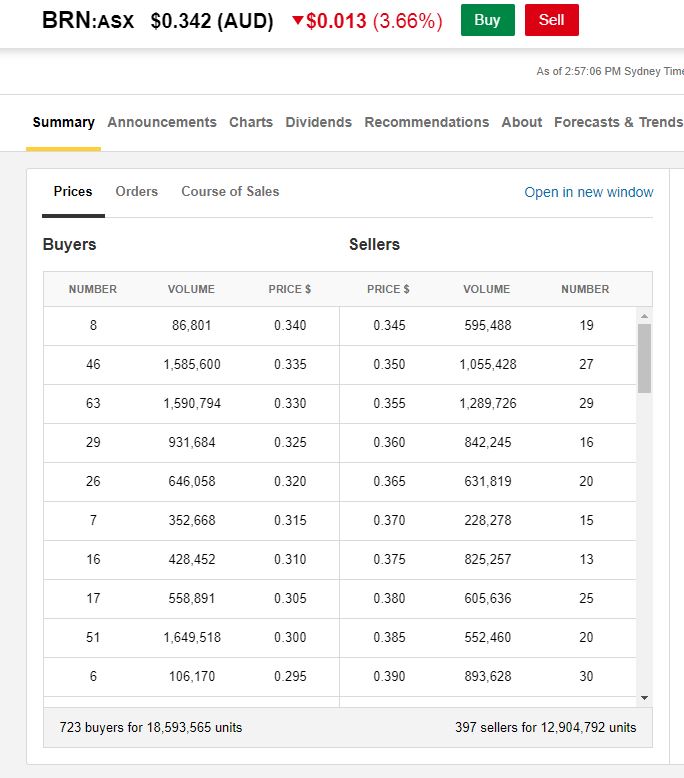This screenshot has height=778, width=684.
Task: Click the Buyers VOLUME column header
Action: 191,289
